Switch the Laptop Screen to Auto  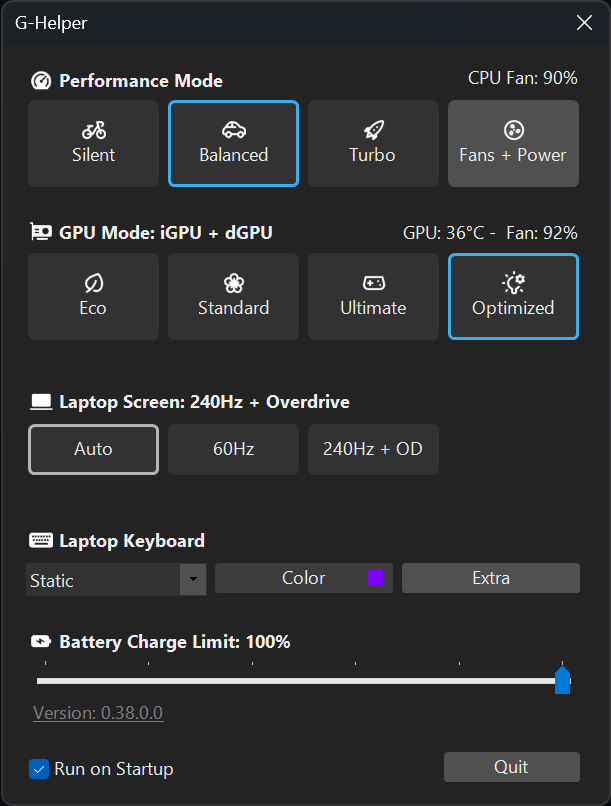(x=93, y=449)
